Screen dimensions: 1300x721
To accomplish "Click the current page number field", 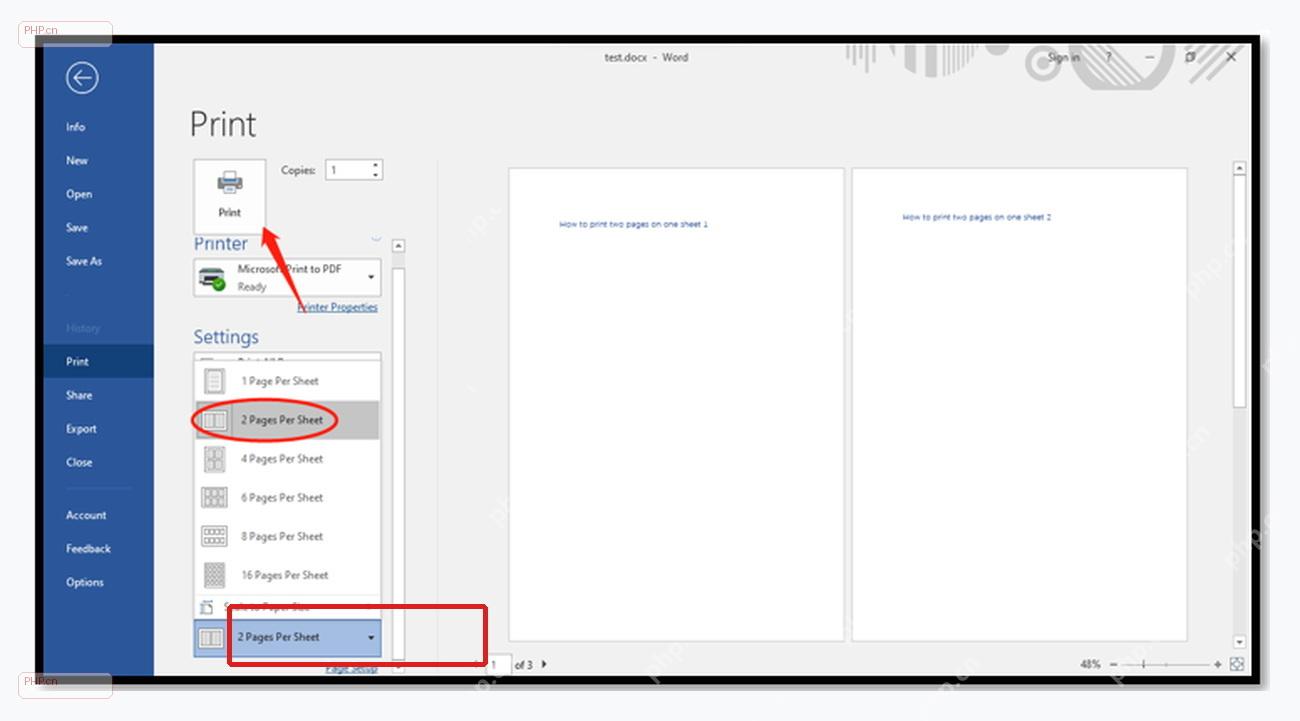I will click(496, 664).
